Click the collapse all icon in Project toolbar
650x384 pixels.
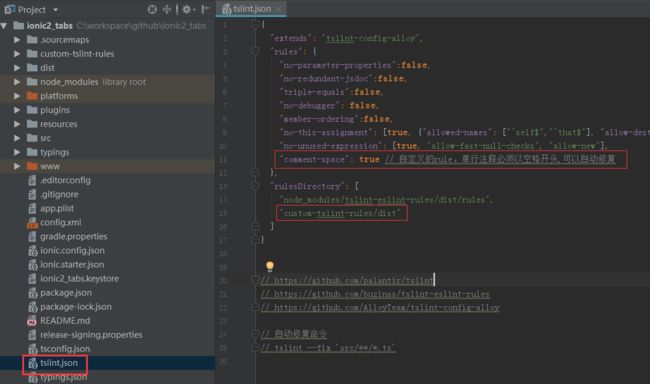point(167,9)
